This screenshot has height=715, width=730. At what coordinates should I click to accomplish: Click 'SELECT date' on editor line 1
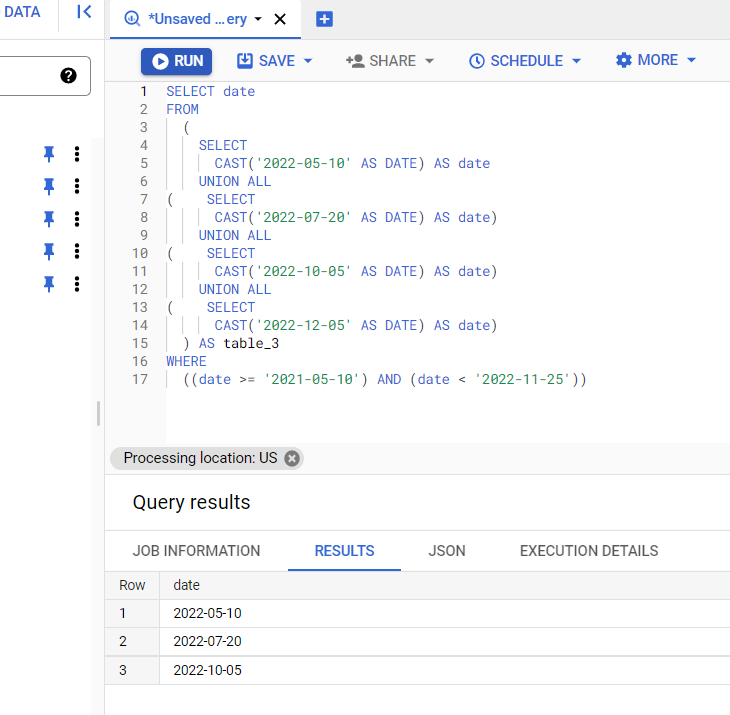(210, 91)
